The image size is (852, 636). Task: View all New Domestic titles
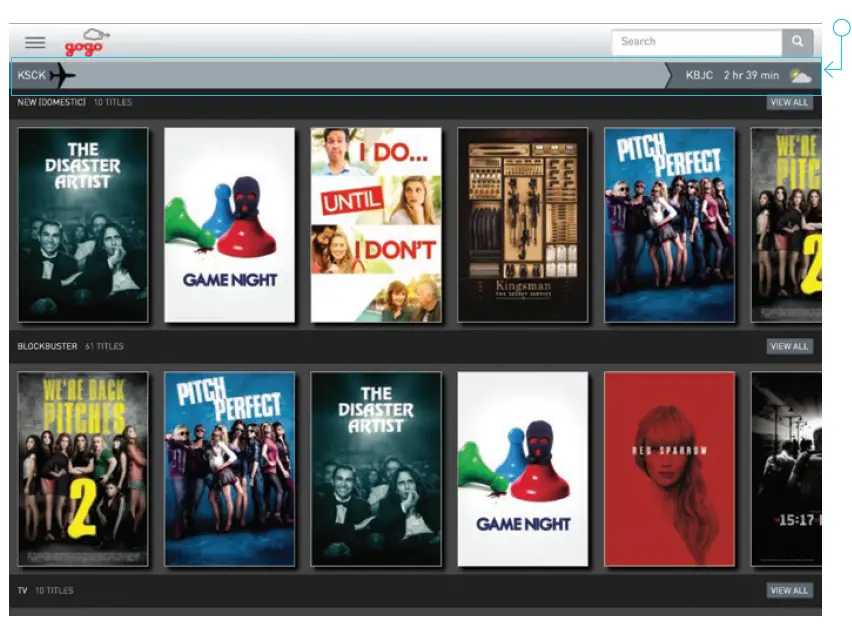click(790, 102)
